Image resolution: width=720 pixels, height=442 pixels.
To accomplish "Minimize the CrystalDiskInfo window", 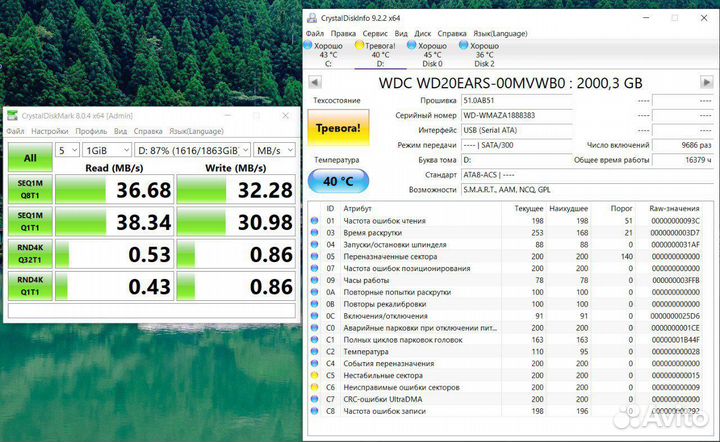I will (646, 18).
